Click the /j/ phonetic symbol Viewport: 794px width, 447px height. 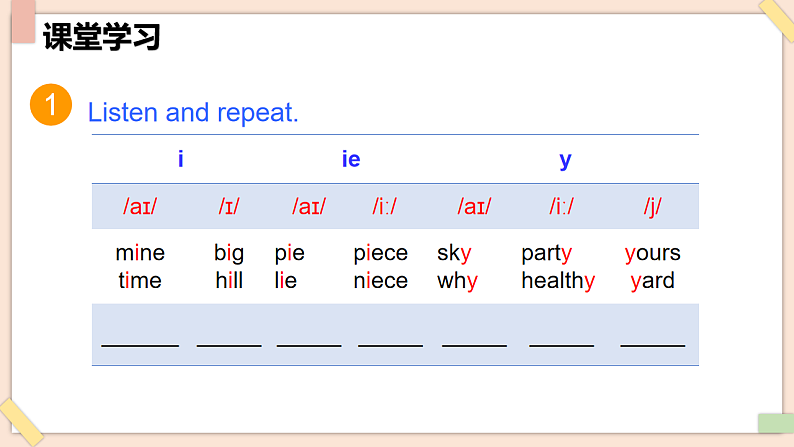652,207
